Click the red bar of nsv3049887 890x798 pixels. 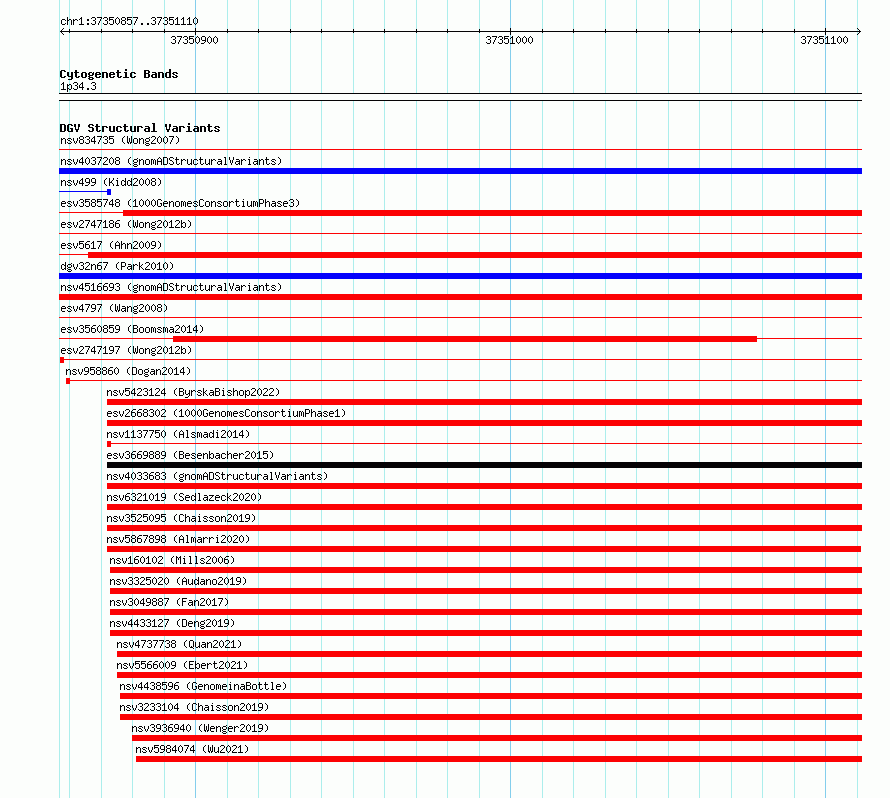pyautogui.click(x=486, y=612)
